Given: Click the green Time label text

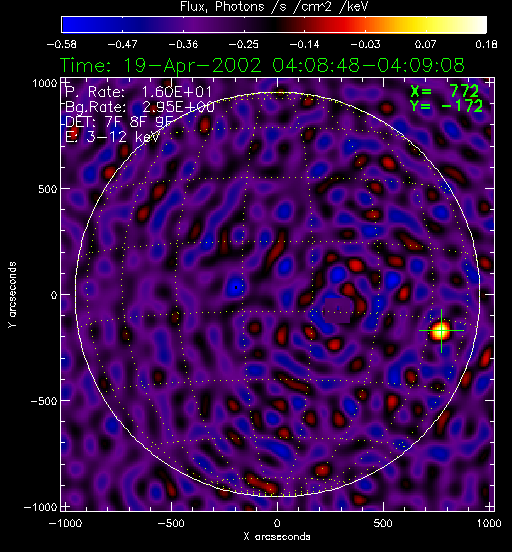Looking at the screenshot, I should (262, 65).
